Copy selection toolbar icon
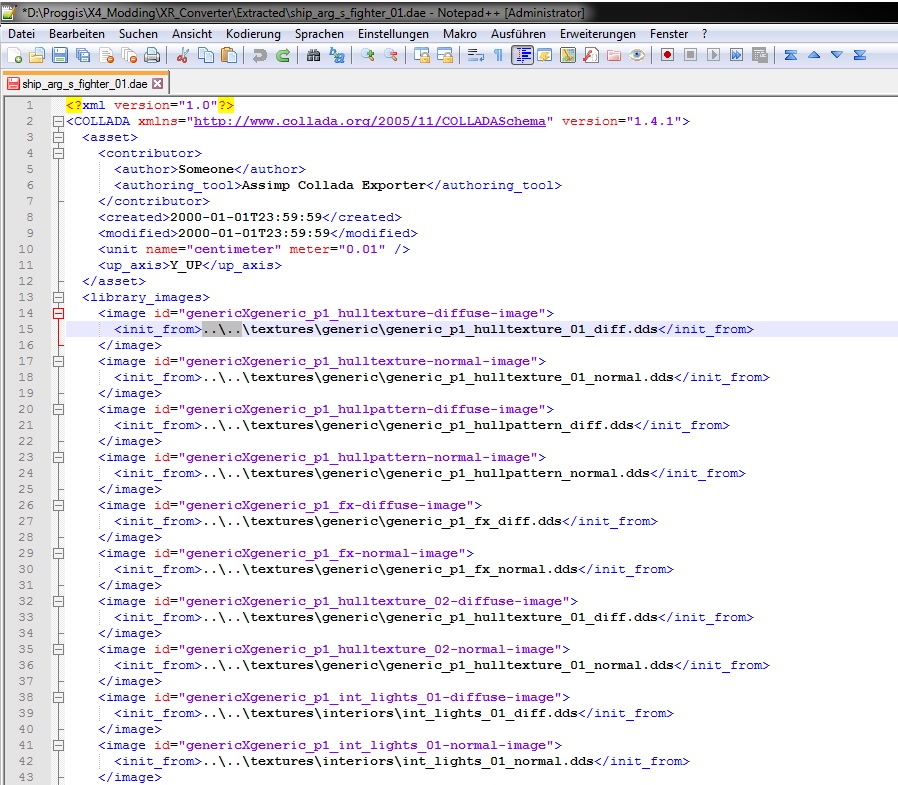Image resolution: width=898 pixels, height=785 pixels. click(x=206, y=56)
